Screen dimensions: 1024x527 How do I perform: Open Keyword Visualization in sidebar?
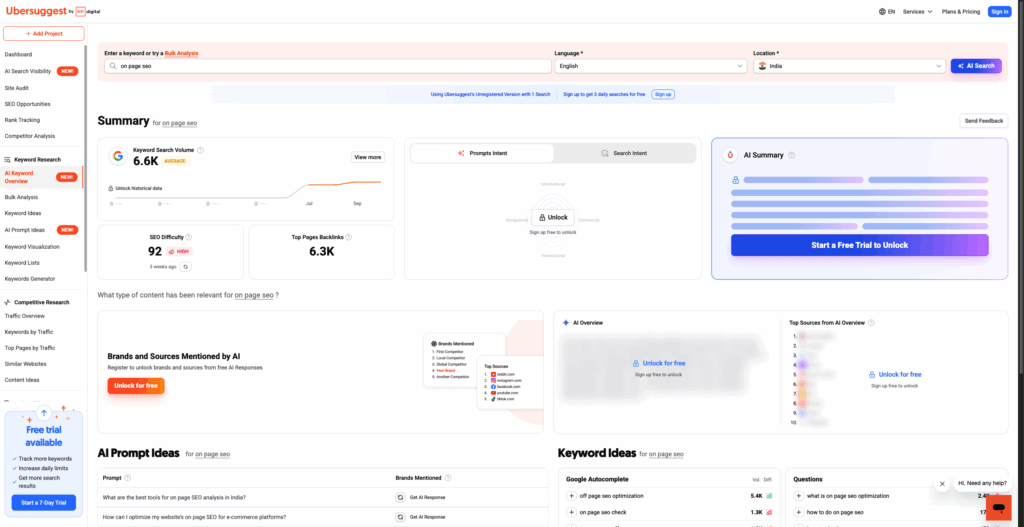point(32,247)
